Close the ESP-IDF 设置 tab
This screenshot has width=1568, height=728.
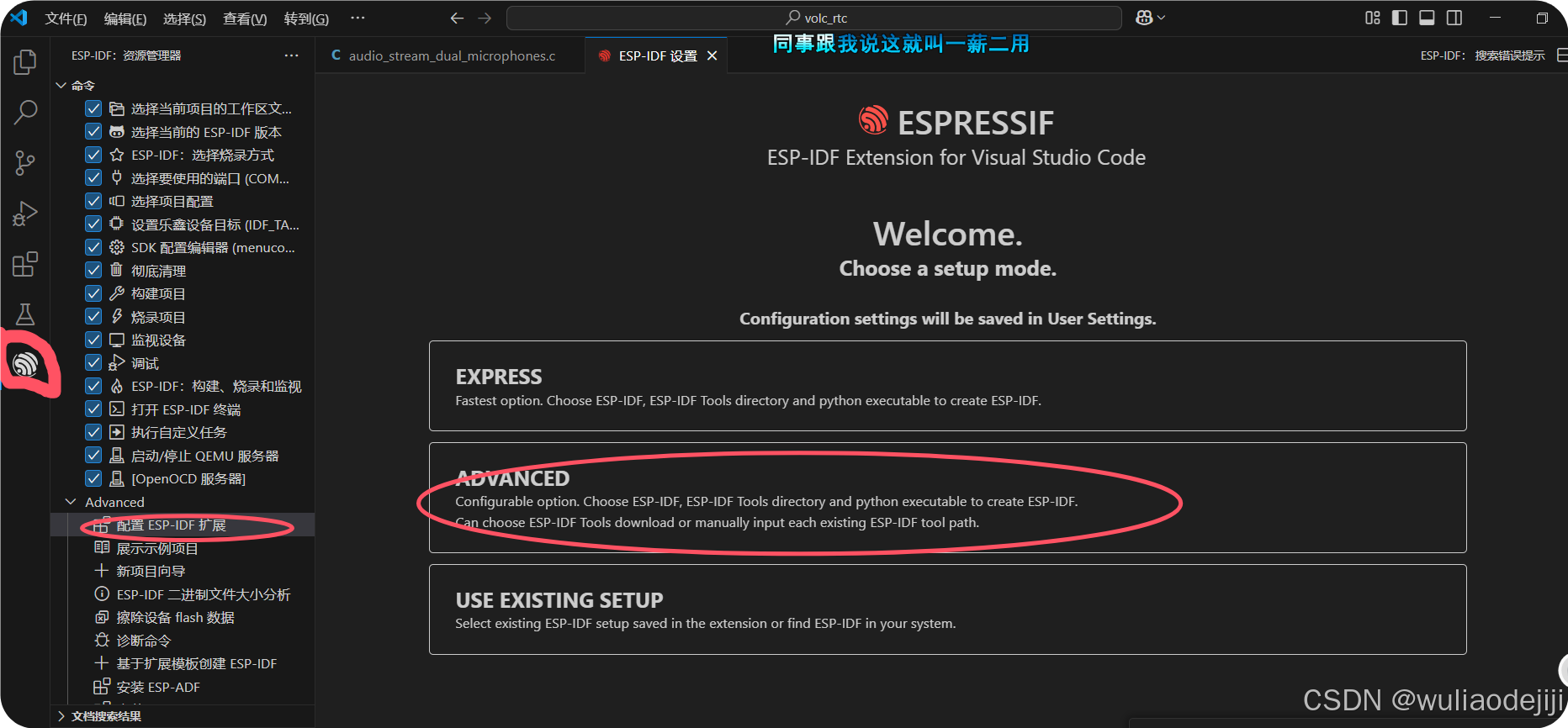click(712, 55)
